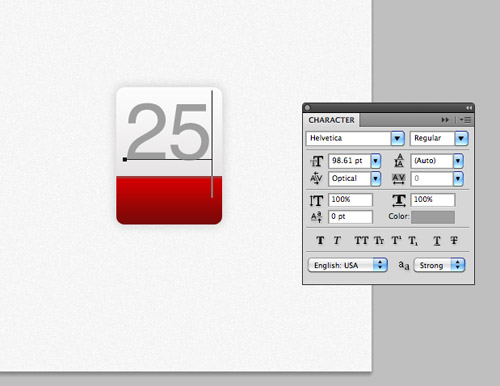Click the double-arrow expand panels icon

click(x=445, y=120)
